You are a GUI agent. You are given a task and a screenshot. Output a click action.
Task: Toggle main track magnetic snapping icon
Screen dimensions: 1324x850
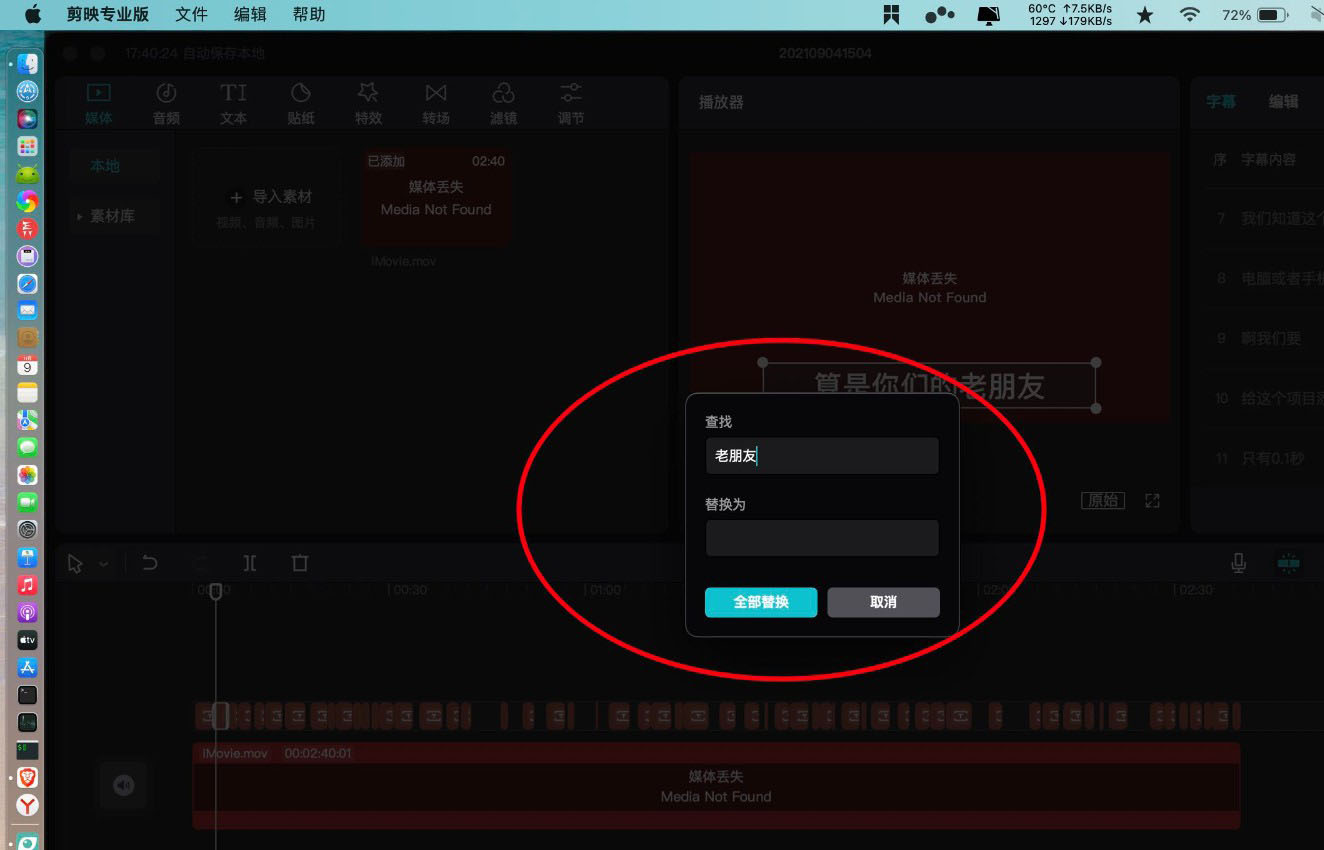(x=1288, y=563)
